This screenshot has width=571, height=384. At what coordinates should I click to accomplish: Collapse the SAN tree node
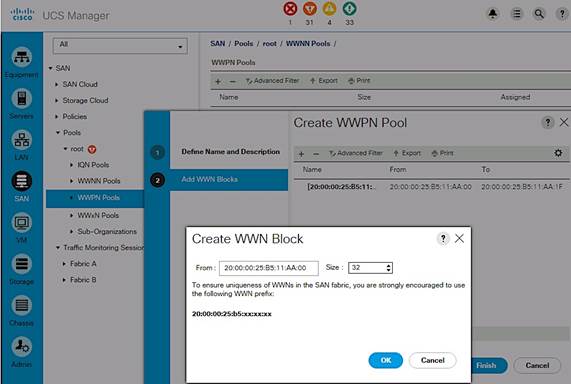51,68
